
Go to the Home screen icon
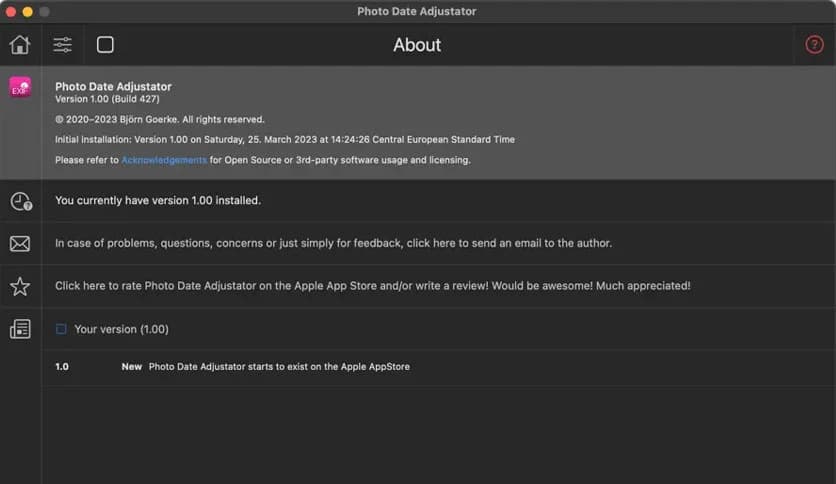[20, 45]
